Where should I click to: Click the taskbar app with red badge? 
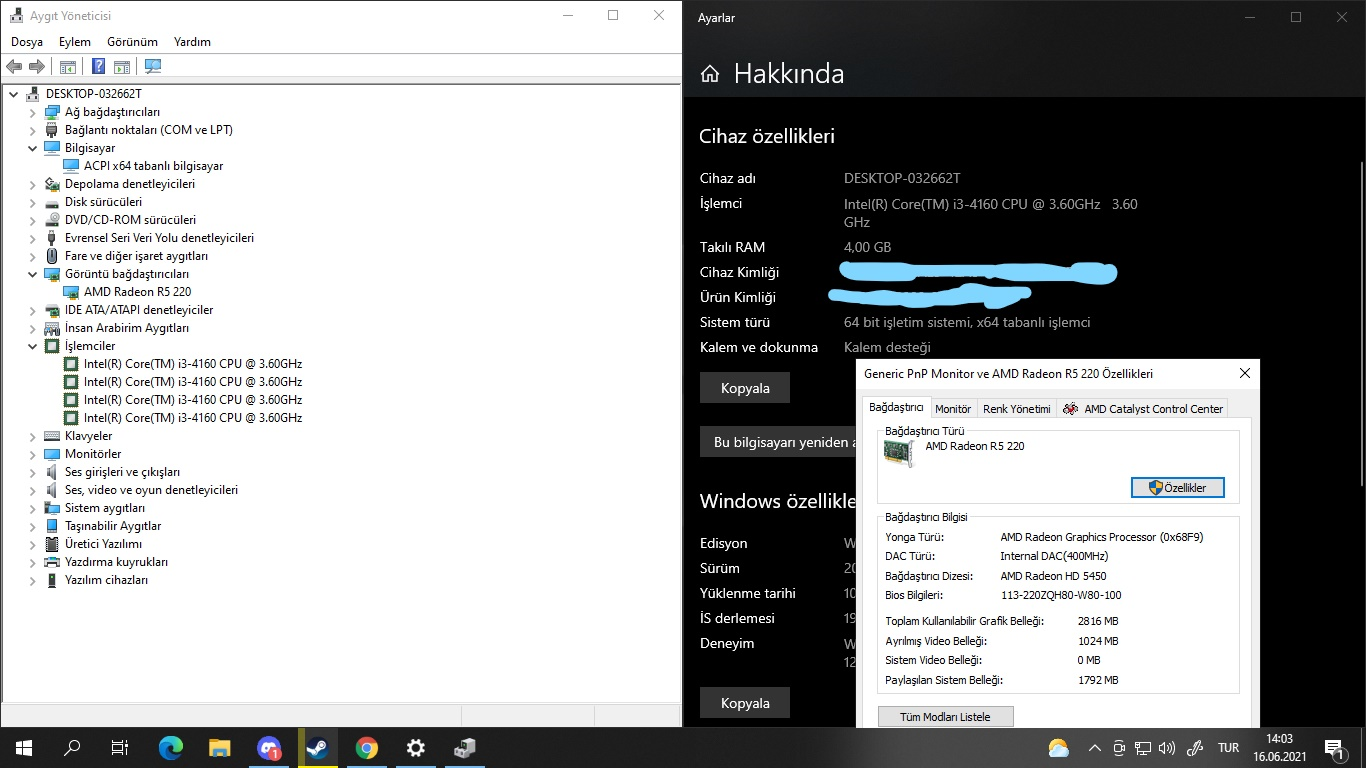point(269,748)
